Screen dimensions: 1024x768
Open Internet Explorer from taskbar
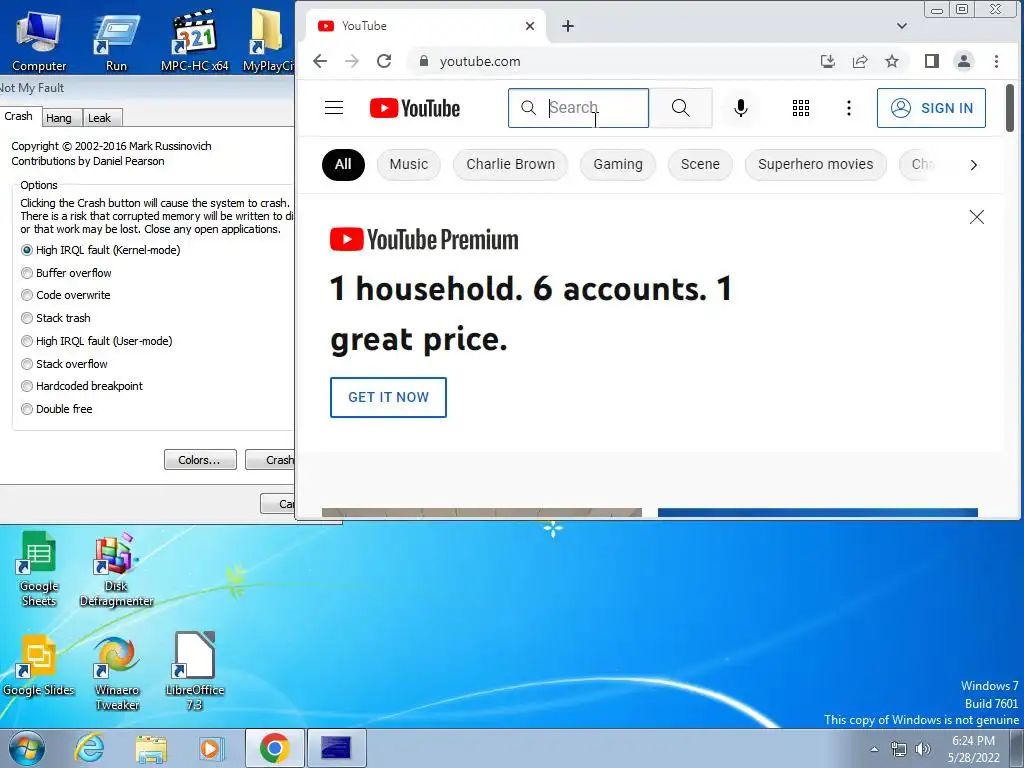(89, 748)
